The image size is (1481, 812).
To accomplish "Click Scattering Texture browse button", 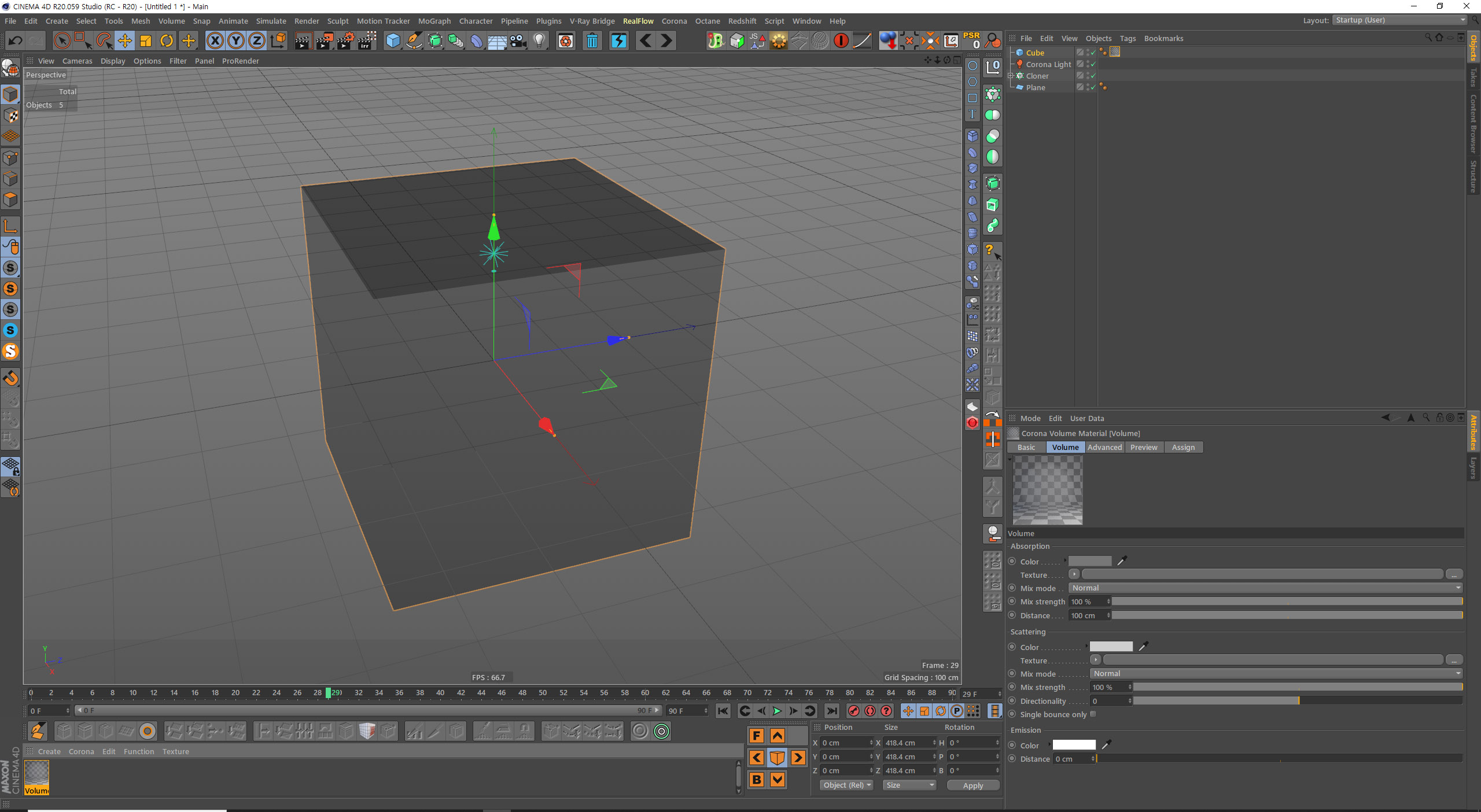I will 1454,660.
